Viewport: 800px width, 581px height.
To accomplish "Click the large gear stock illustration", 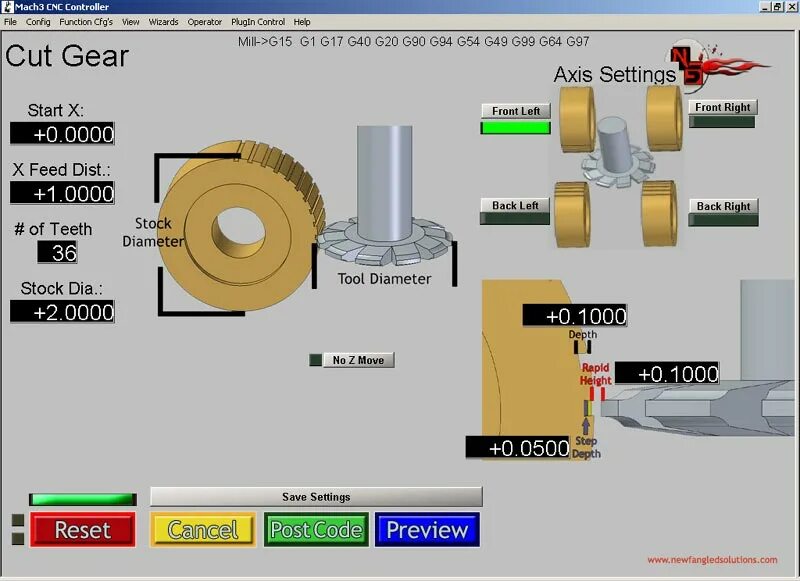I will click(242, 226).
